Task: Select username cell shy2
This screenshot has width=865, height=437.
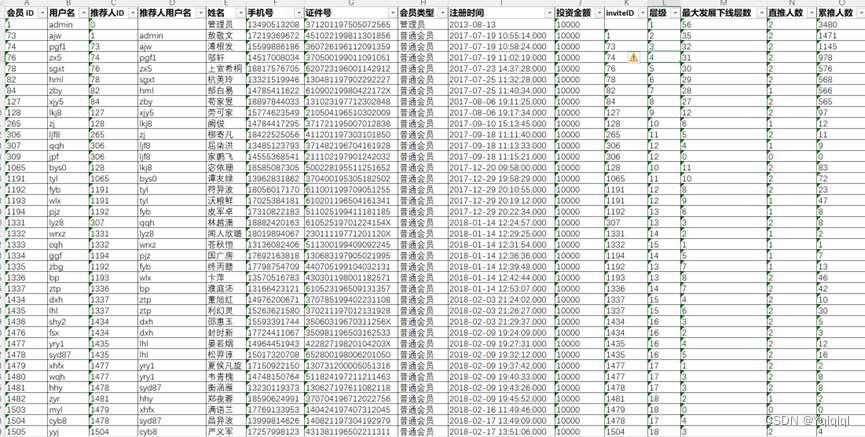Action: point(68,322)
